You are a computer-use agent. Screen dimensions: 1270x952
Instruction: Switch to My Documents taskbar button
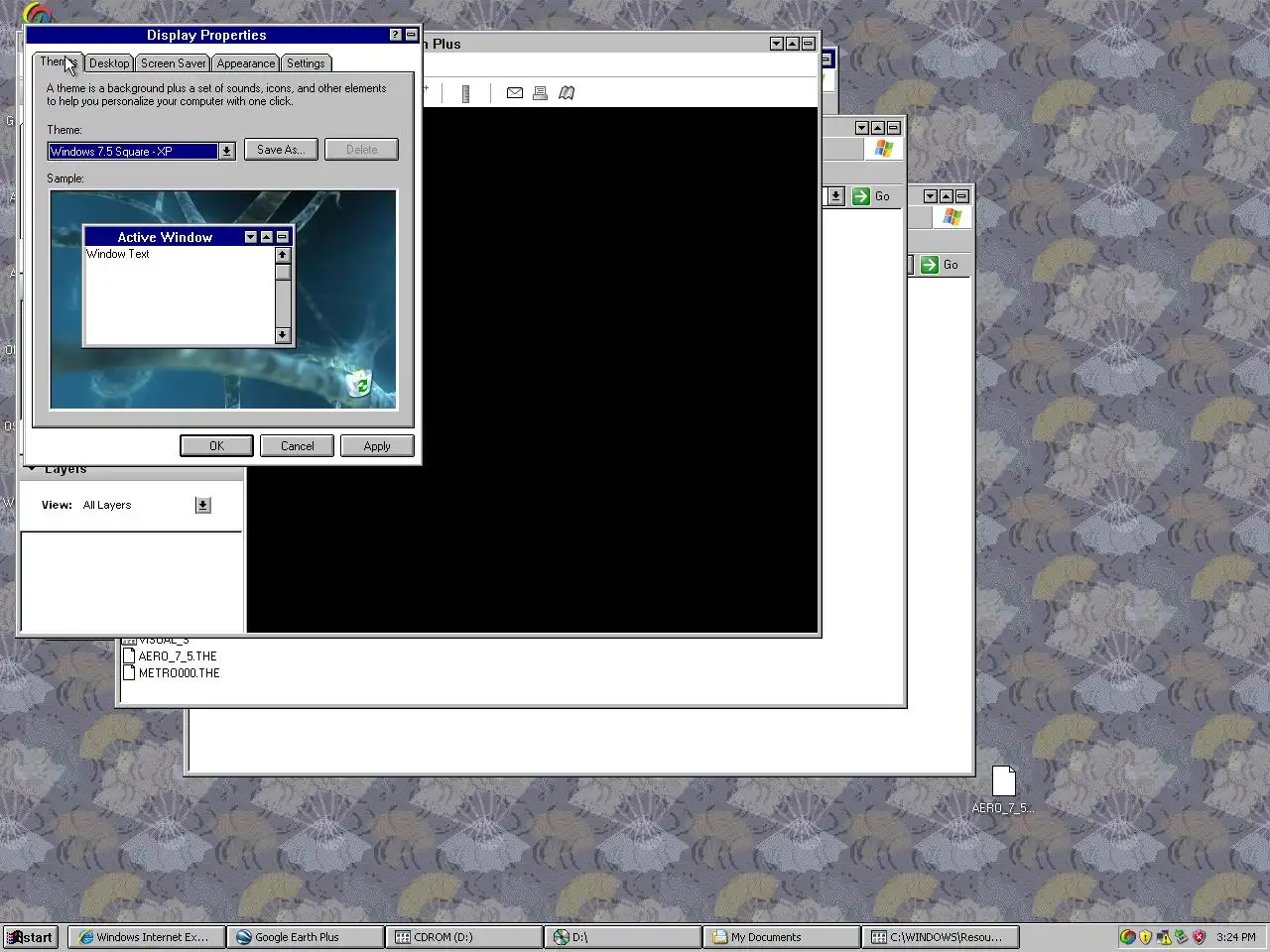click(x=782, y=937)
